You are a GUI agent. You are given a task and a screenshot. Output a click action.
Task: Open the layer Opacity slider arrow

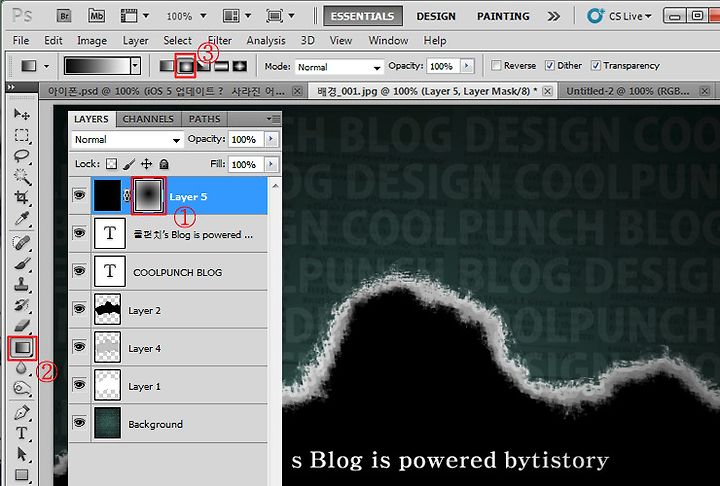(271, 139)
